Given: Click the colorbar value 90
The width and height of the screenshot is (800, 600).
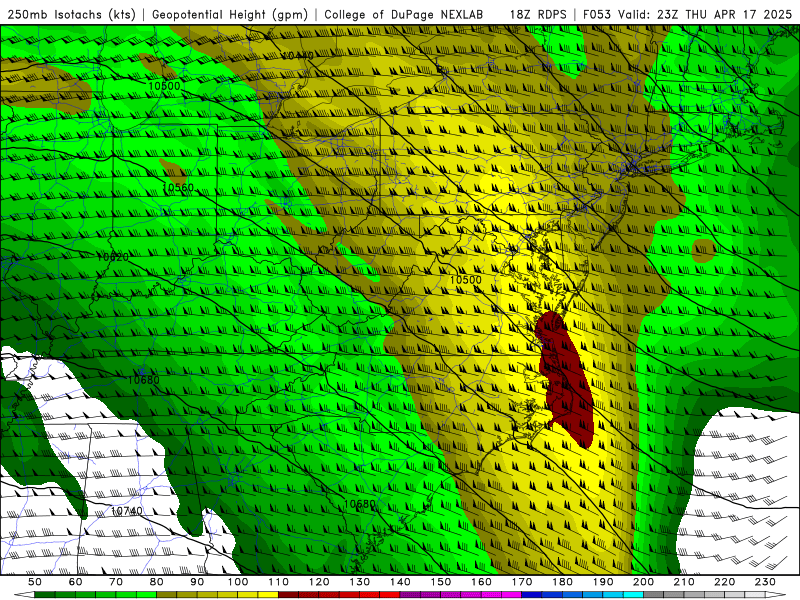Looking at the screenshot, I should coord(197,582).
